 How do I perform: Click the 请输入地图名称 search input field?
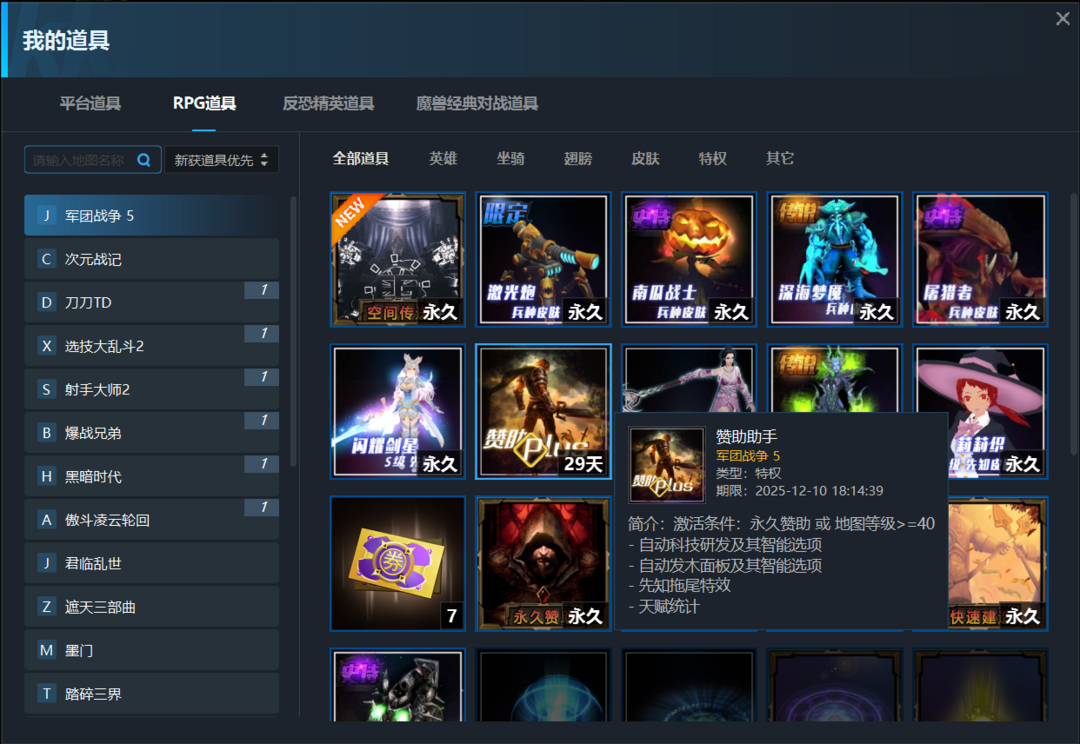[85, 159]
